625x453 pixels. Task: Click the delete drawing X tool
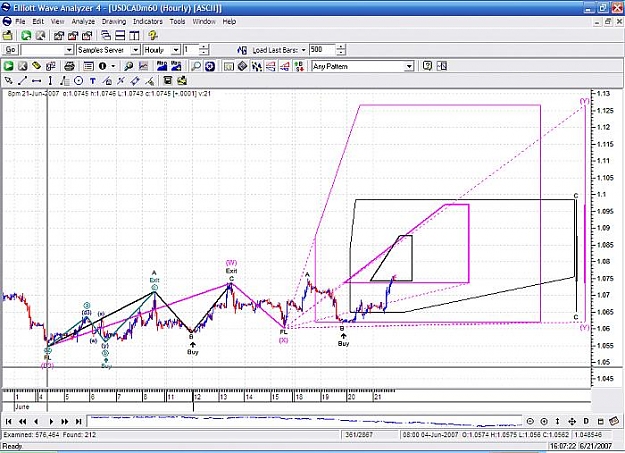coord(121,81)
